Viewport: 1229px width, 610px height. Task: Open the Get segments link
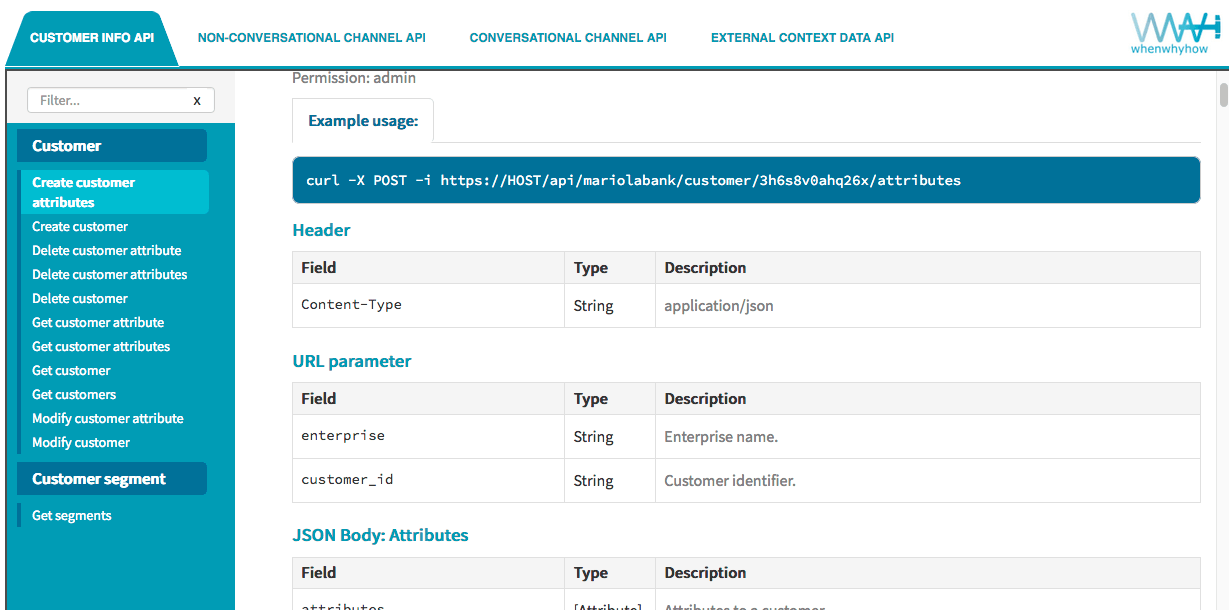click(x=72, y=516)
